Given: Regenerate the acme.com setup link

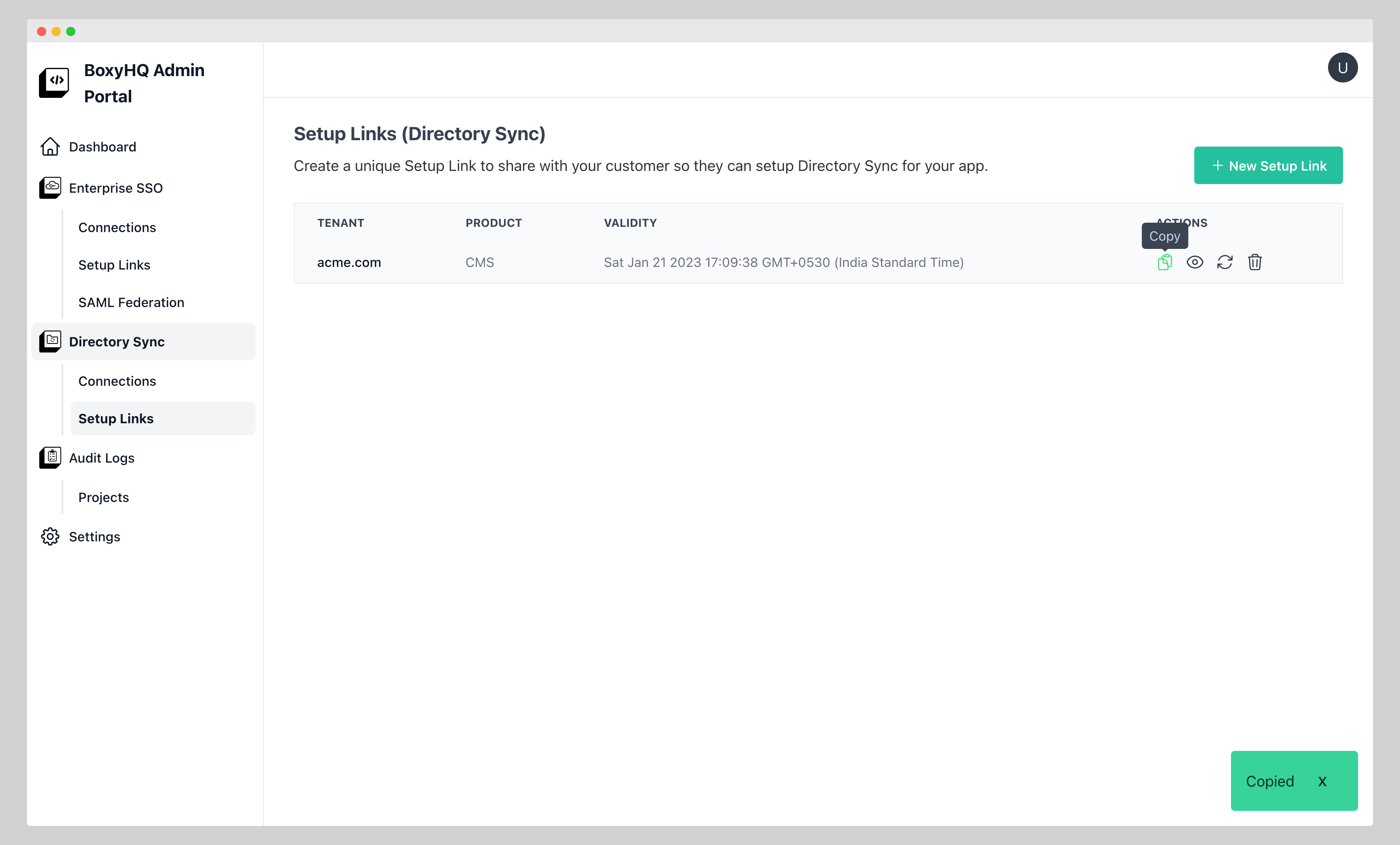Looking at the screenshot, I should click(x=1225, y=262).
